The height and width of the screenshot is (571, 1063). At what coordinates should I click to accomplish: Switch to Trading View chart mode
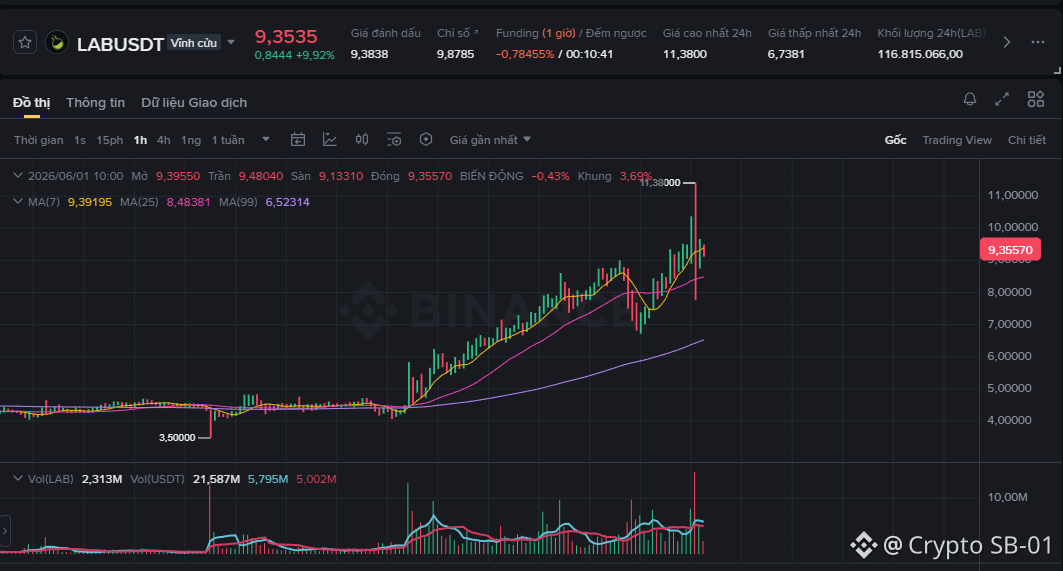pos(957,140)
